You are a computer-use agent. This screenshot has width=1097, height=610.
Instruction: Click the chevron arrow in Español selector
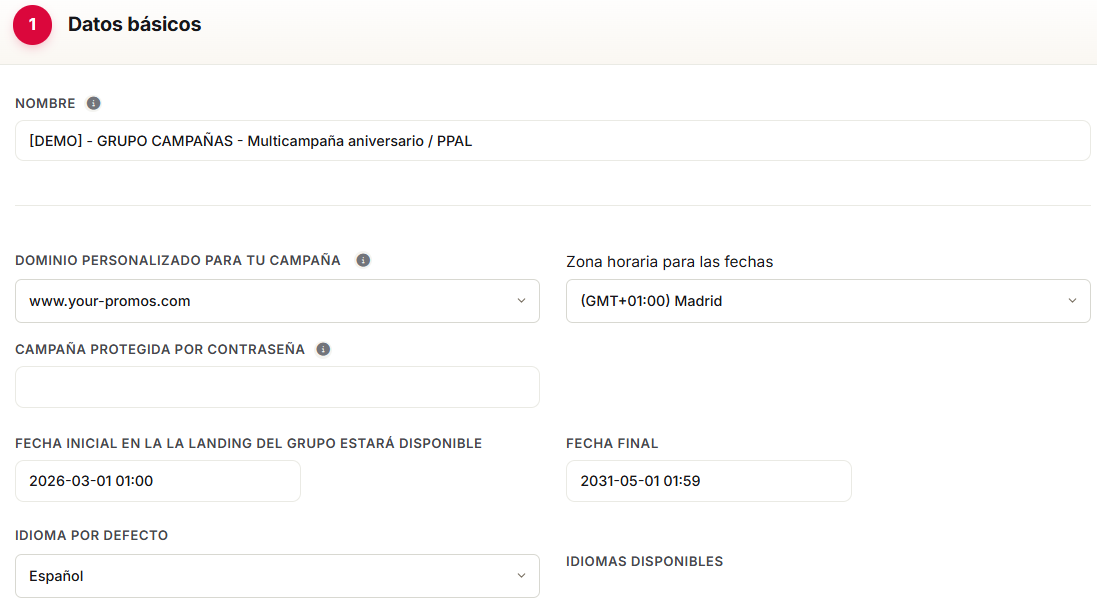tap(521, 576)
